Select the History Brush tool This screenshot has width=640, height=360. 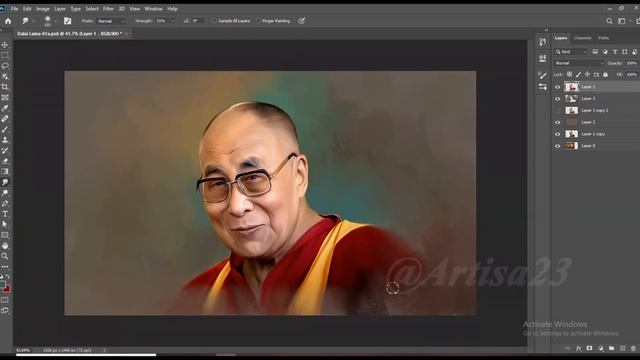click(x=5, y=151)
